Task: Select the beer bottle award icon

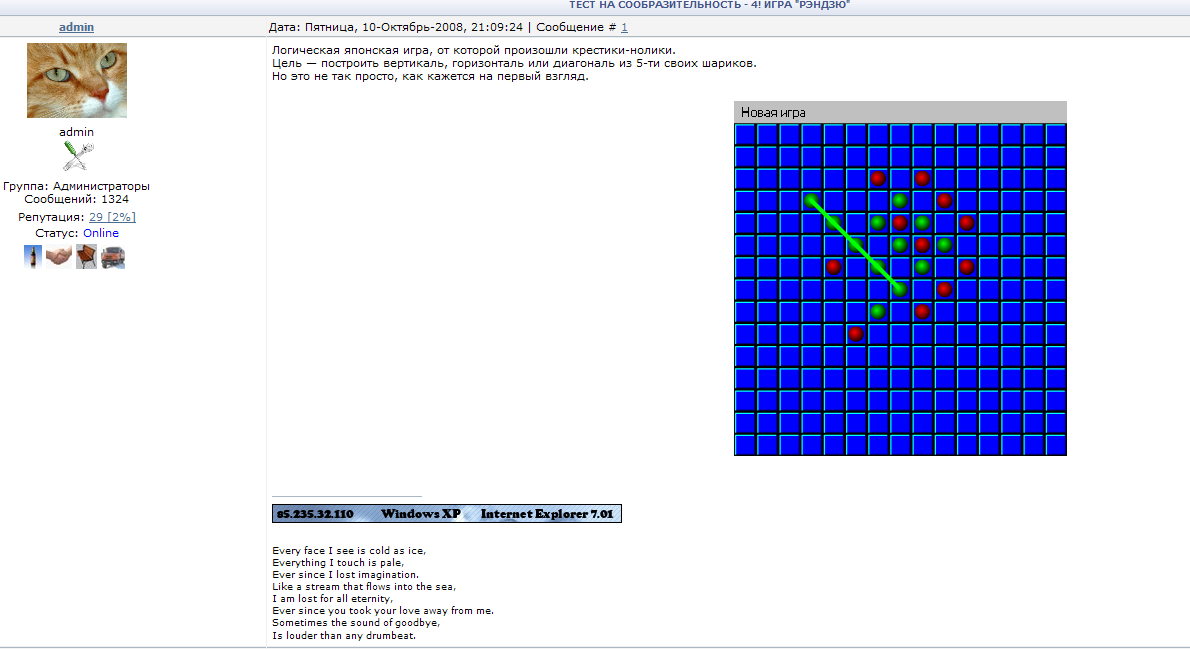Action: tap(33, 257)
